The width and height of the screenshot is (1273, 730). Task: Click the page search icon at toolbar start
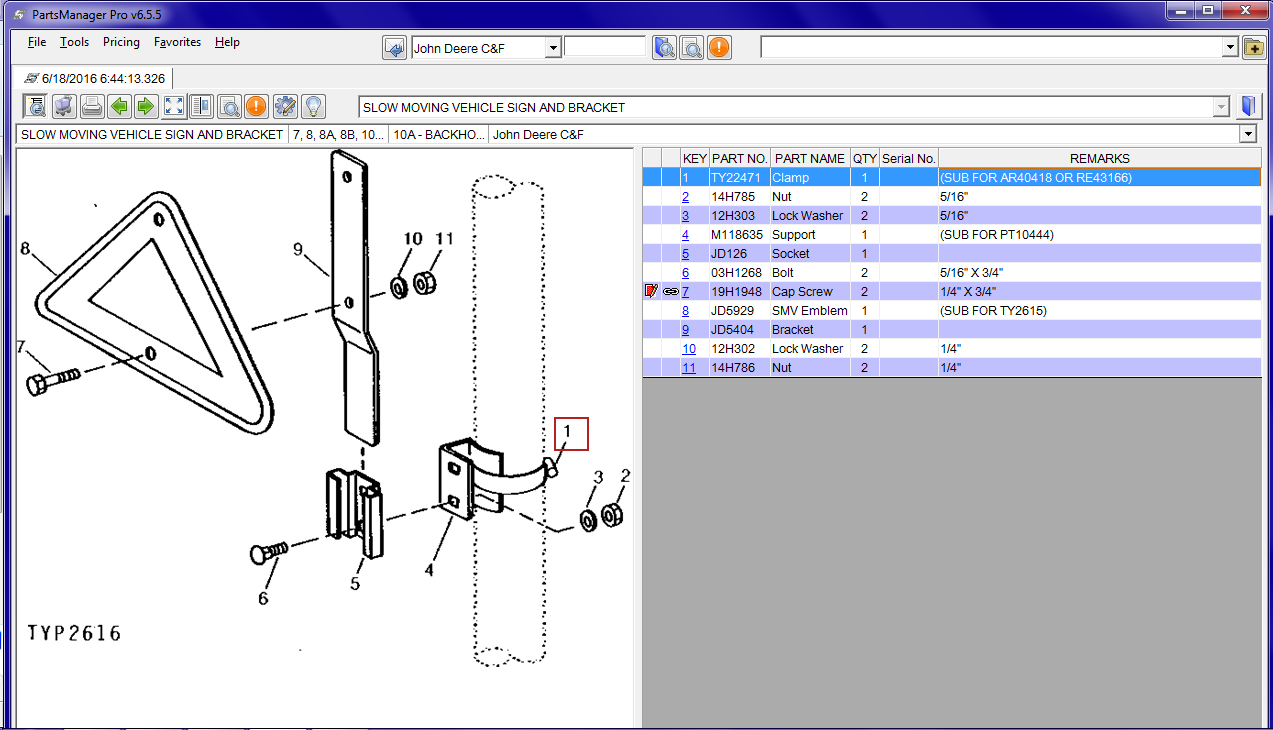coord(35,106)
